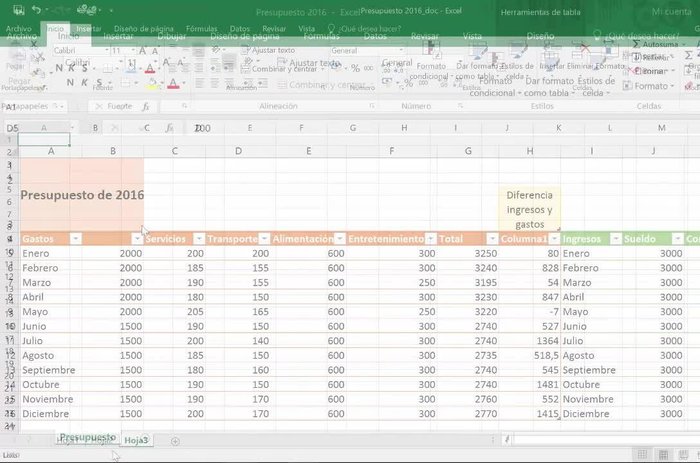The width and height of the screenshot is (700, 463).
Task: Select Servicios cell with value 205
Action: [175, 311]
